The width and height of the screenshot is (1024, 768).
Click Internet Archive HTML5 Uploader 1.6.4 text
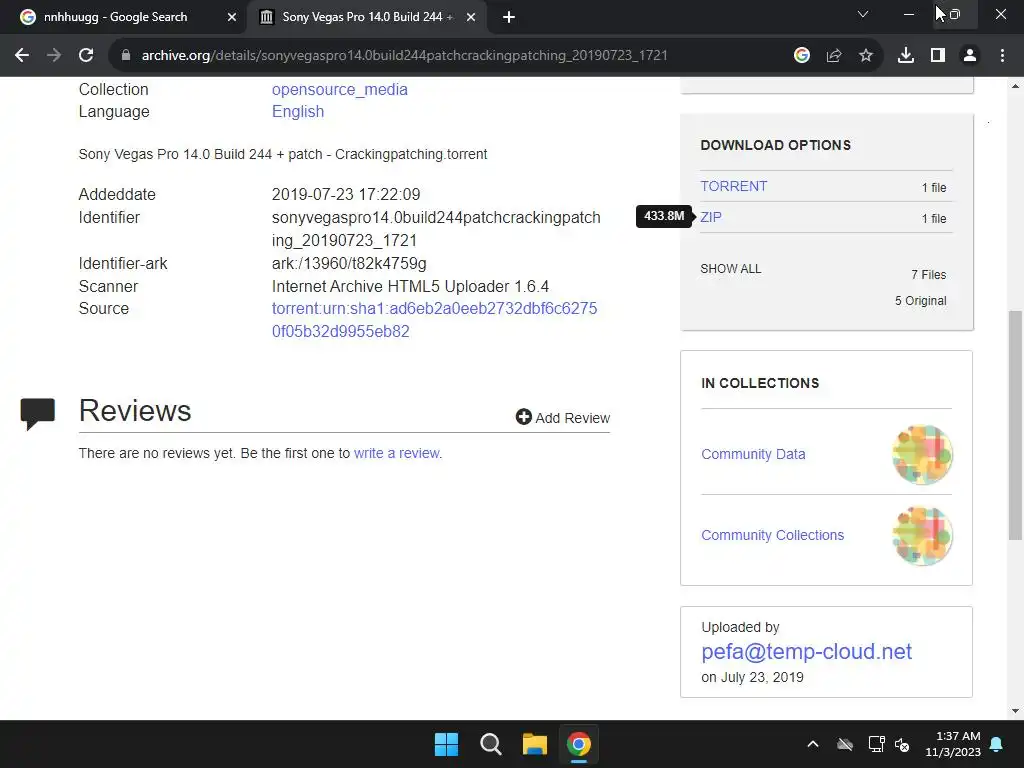[x=410, y=287]
